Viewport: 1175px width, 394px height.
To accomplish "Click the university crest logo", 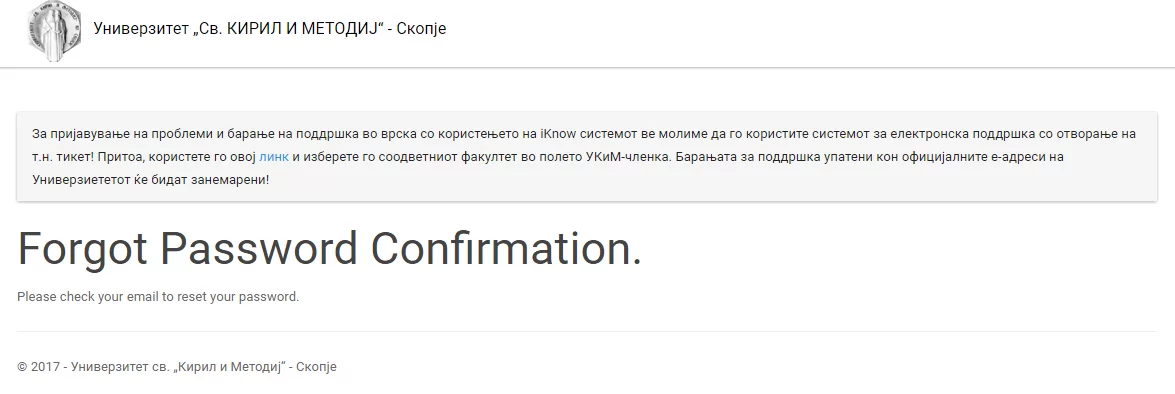I will click(54, 32).
